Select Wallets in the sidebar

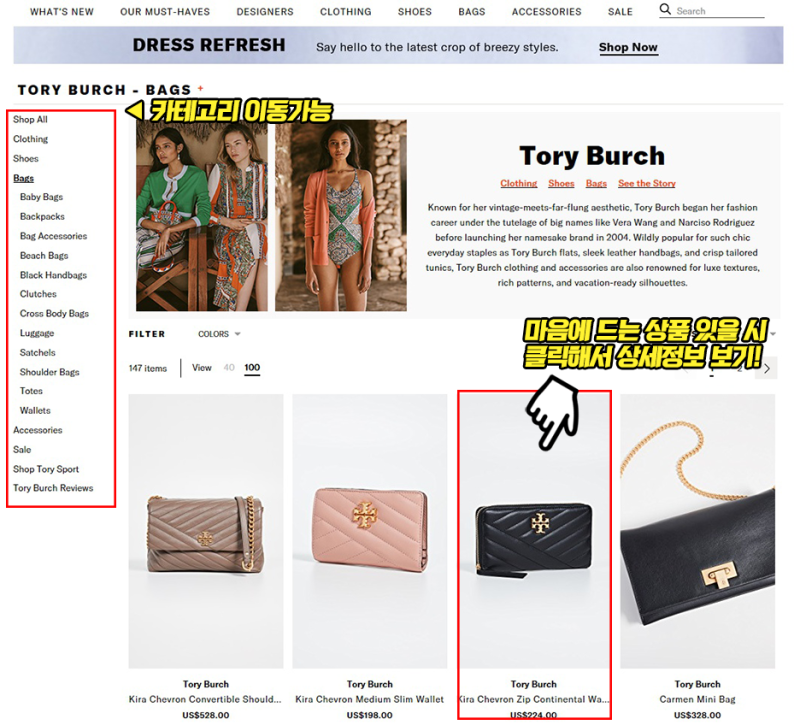[x=35, y=410]
